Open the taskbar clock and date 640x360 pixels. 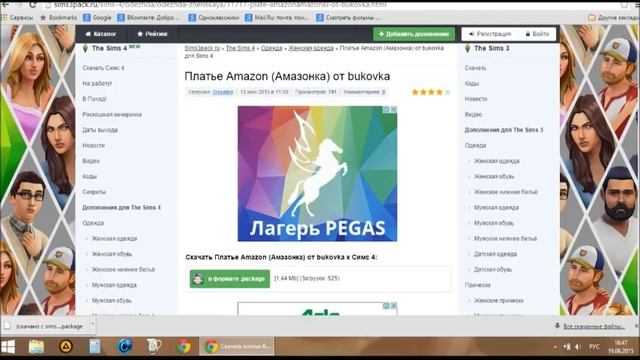tap(620, 347)
